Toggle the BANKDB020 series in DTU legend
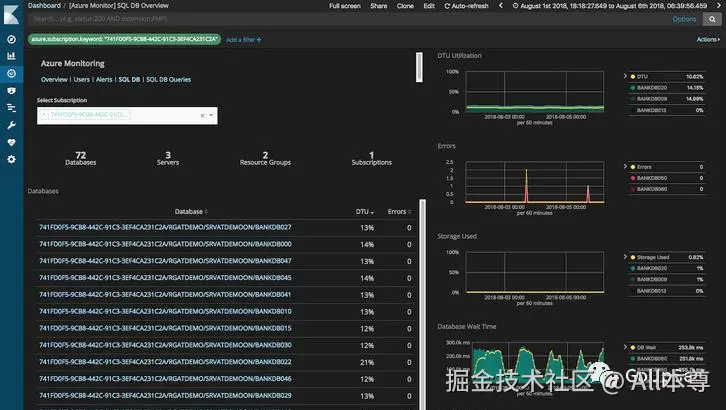Screen dimensions: 726x410 point(652,87)
